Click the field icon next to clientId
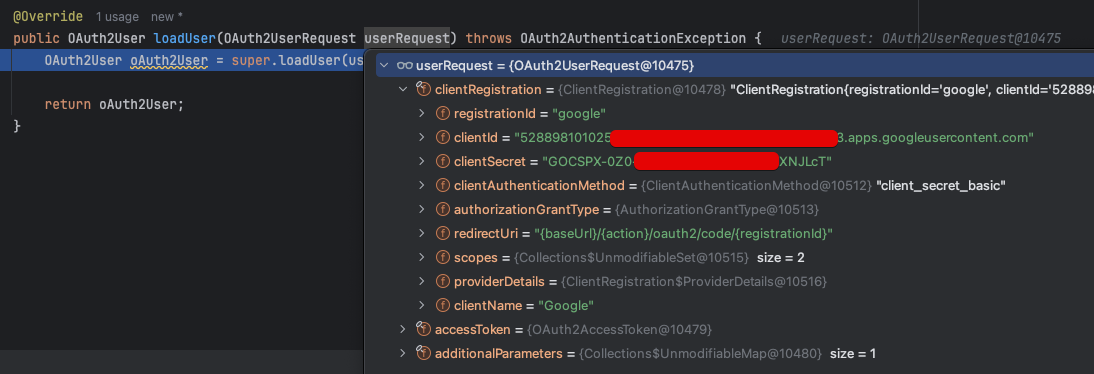 point(442,137)
